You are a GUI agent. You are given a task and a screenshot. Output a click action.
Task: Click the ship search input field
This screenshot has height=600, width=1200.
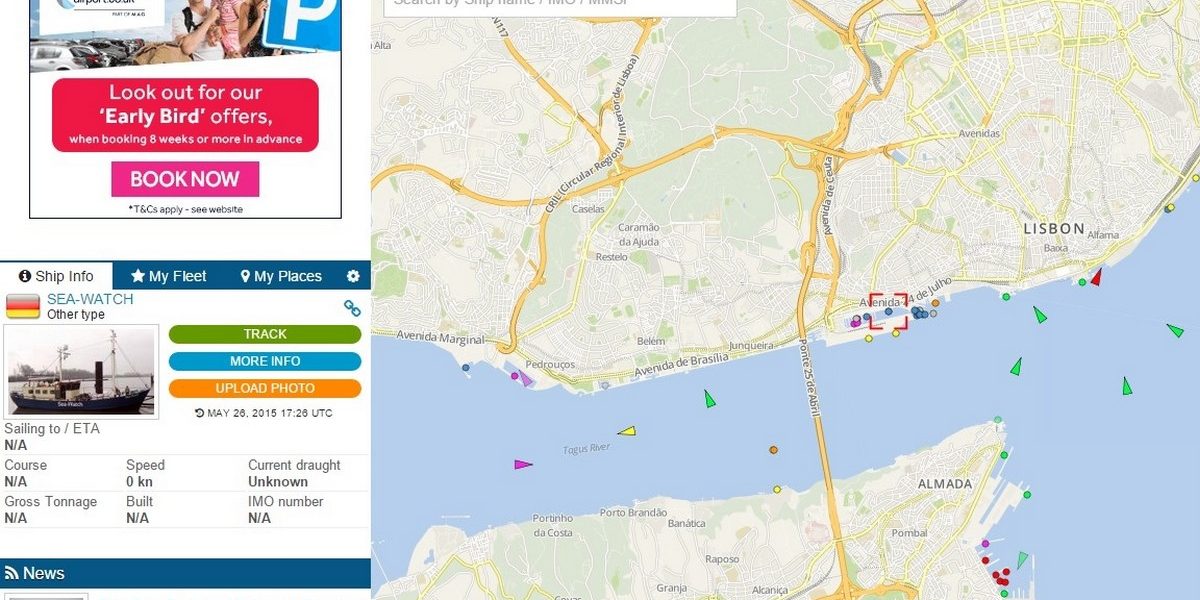click(560, 5)
